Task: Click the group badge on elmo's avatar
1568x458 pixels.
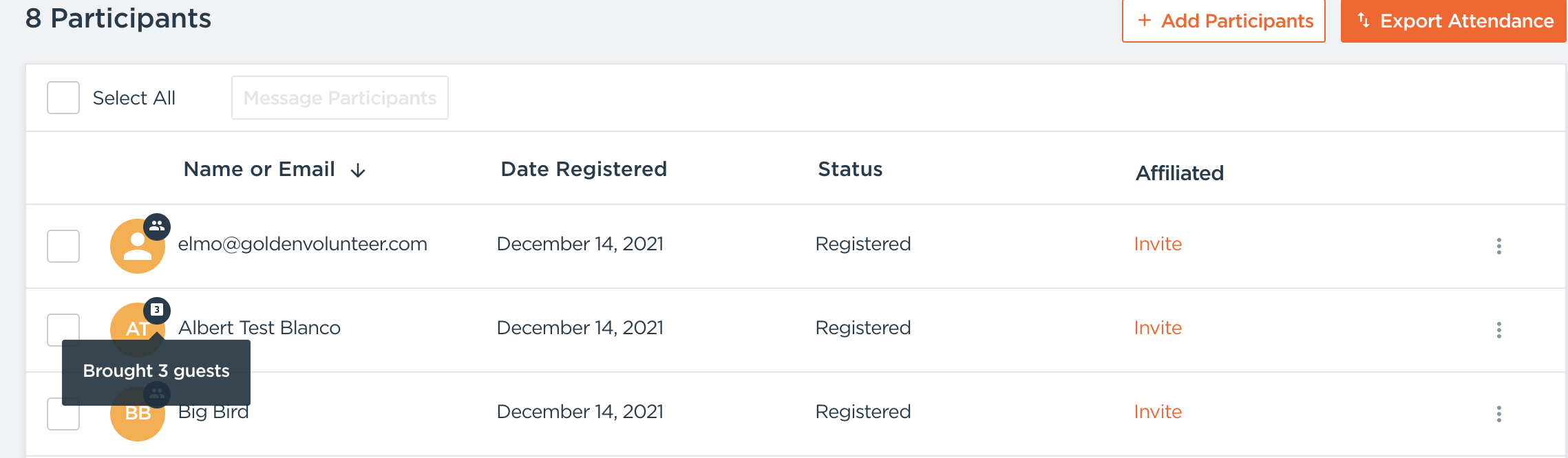Action: coord(157,226)
